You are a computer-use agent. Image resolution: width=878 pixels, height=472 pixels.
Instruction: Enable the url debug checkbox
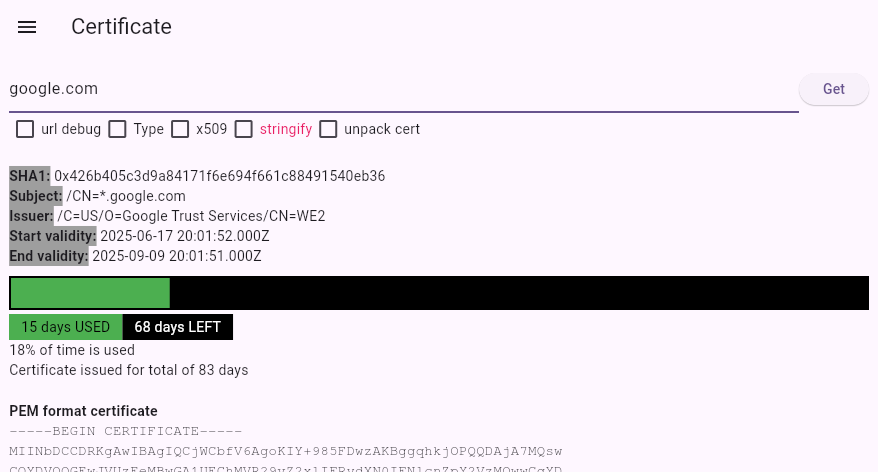pyautogui.click(x=25, y=129)
